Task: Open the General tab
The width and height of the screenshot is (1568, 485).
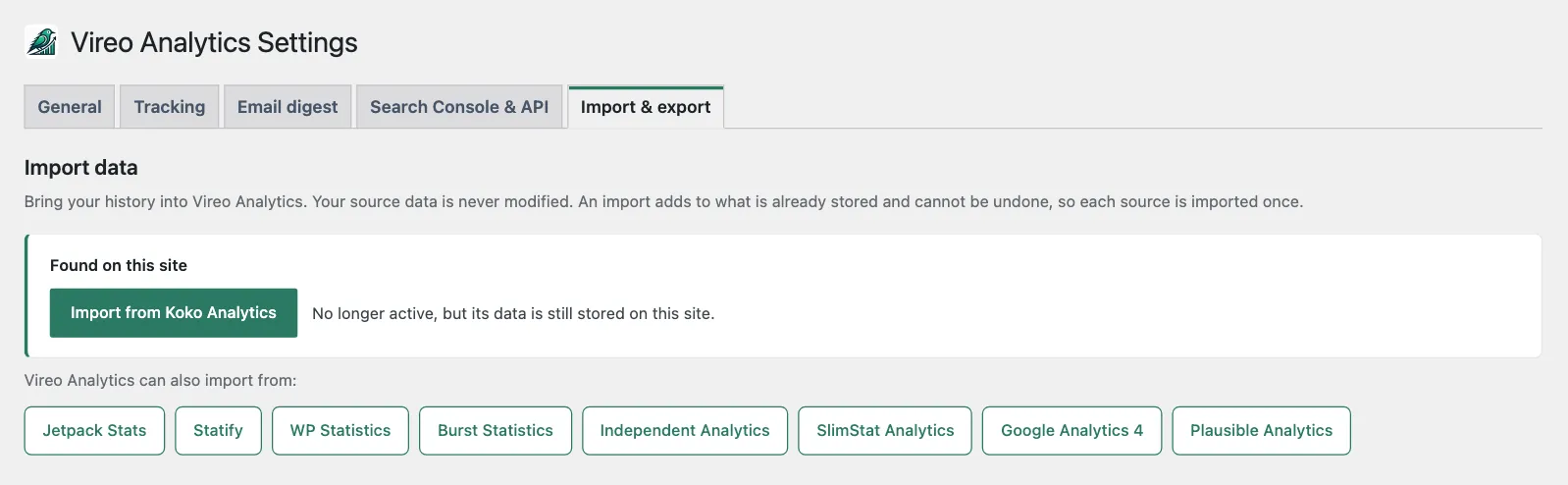Action: (x=70, y=107)
